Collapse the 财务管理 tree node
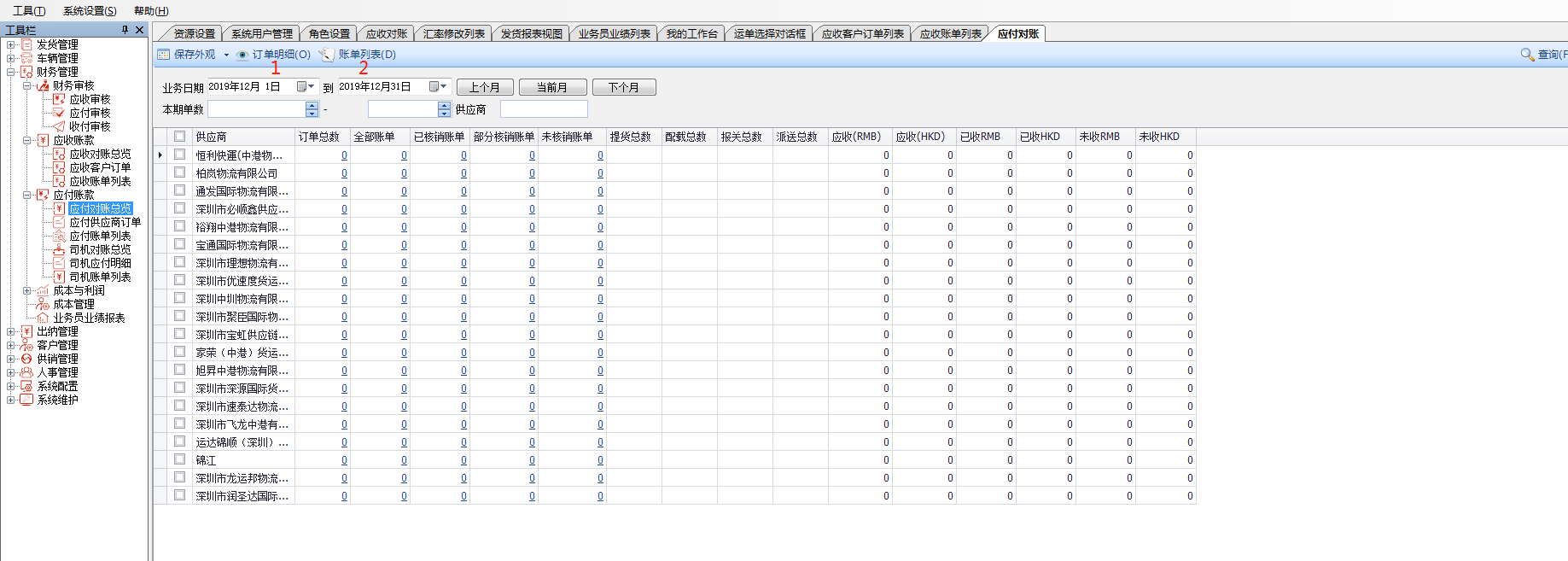 (x=10, y=72)
